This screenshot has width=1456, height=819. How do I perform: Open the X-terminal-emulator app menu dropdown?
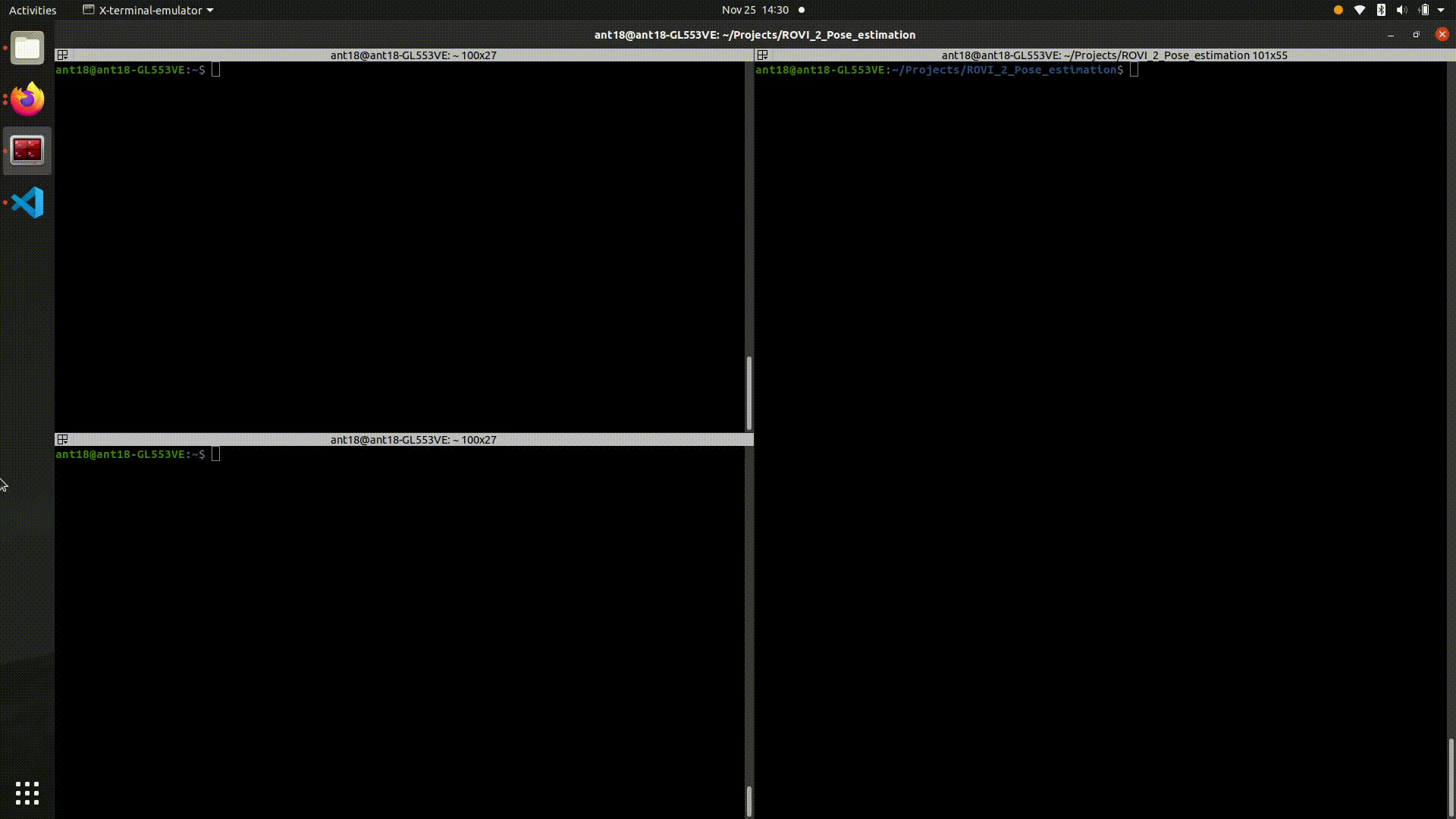coord(148,10)
